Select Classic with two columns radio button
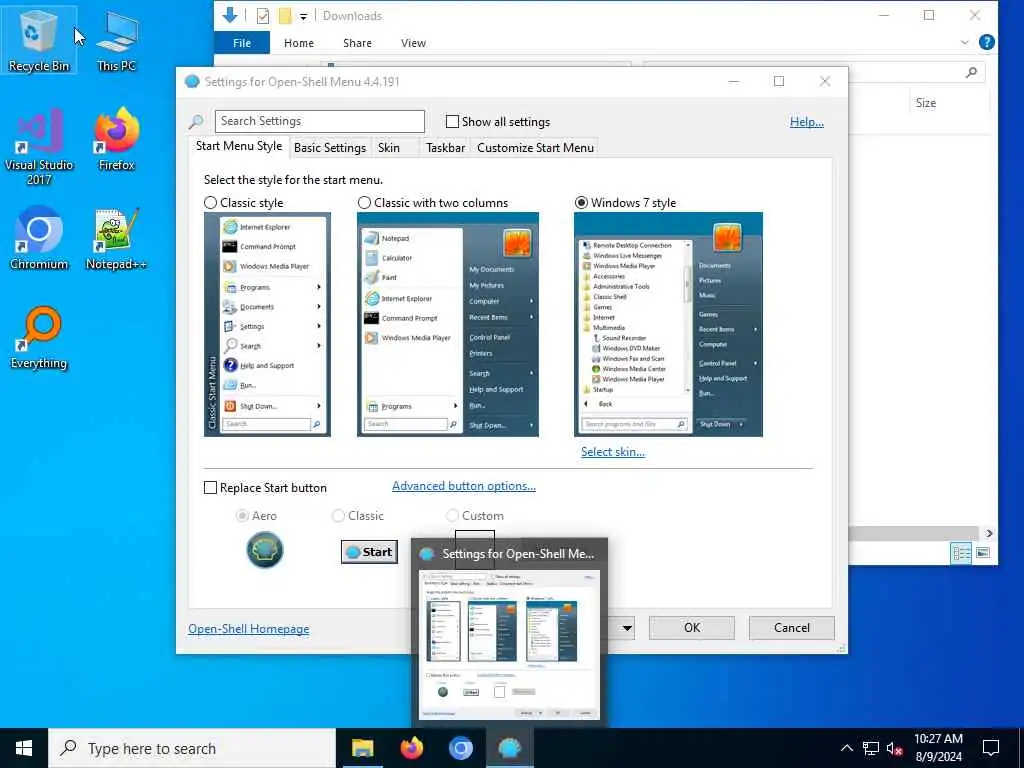This screenshot has height=768, width=1024. pos(364,203)
